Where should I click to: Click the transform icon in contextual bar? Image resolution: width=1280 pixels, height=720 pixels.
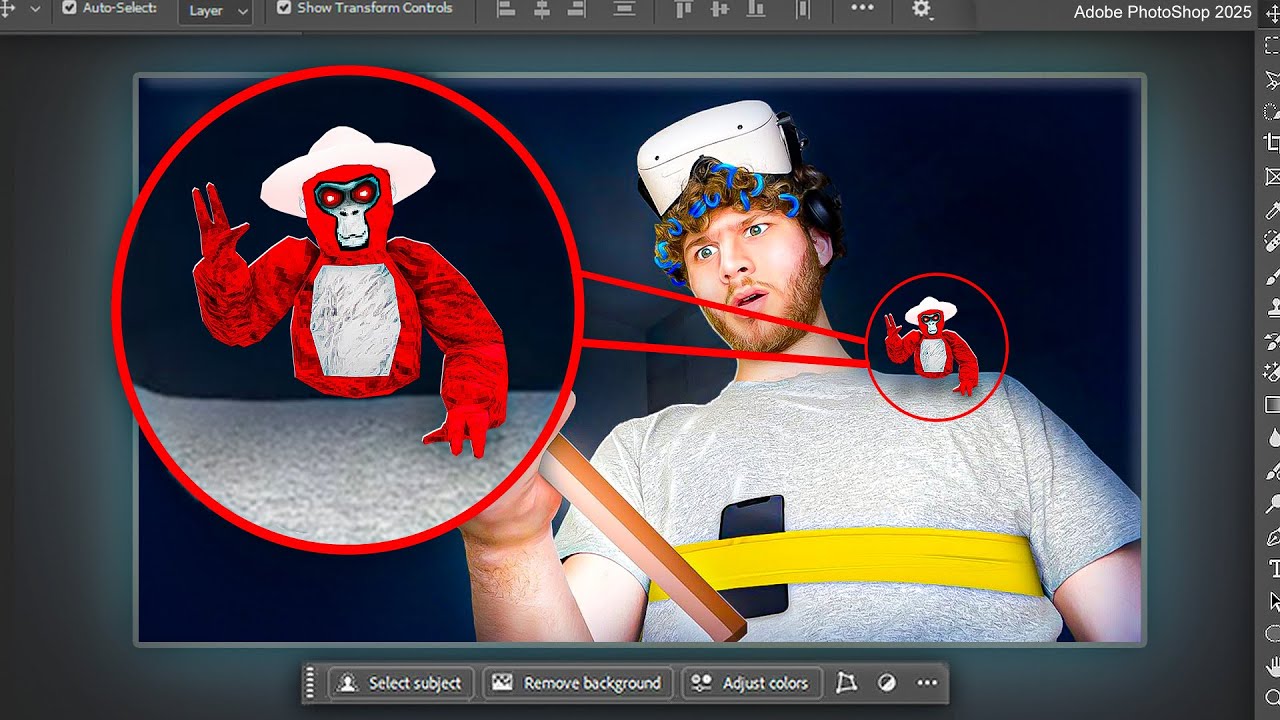coord(846,683)
